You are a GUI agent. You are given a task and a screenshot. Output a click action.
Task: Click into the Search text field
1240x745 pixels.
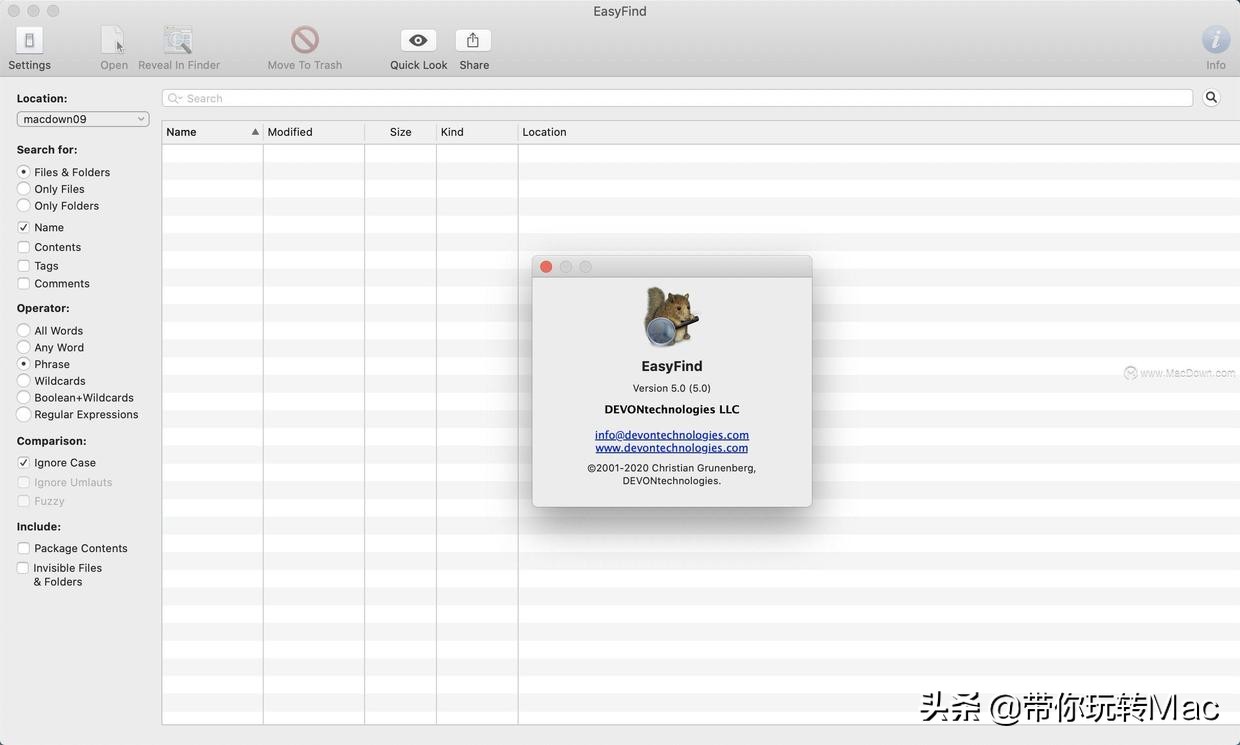pos(677,98)
